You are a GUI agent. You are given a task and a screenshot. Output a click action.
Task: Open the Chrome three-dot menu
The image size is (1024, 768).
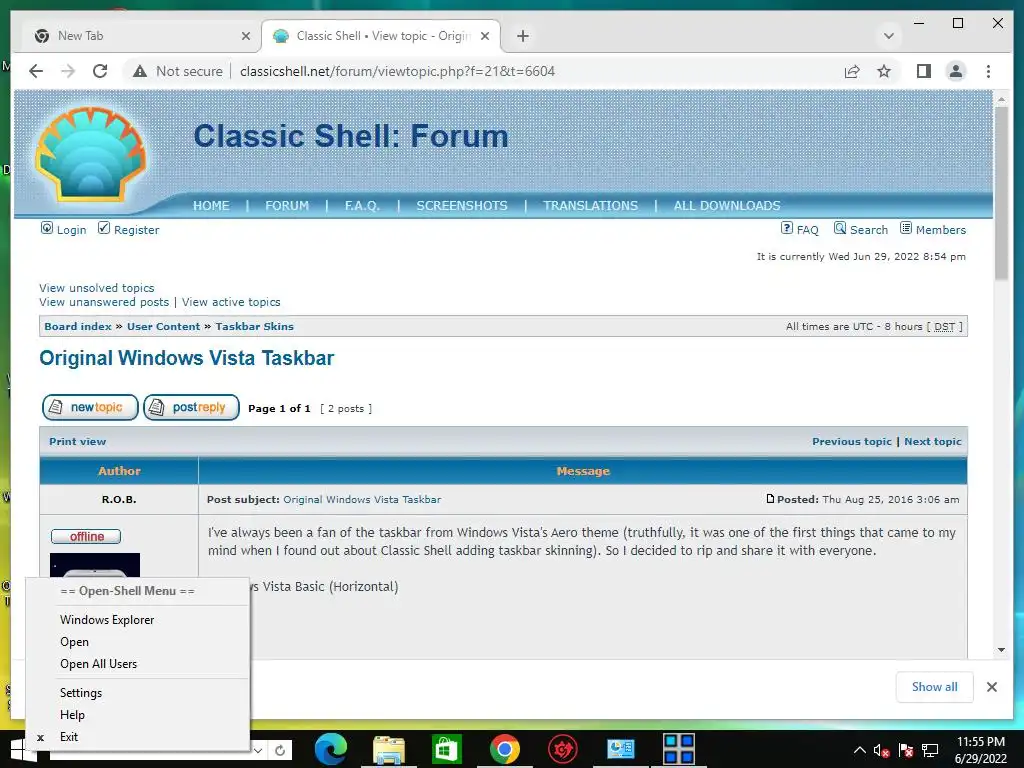click(x=988, y=71)
